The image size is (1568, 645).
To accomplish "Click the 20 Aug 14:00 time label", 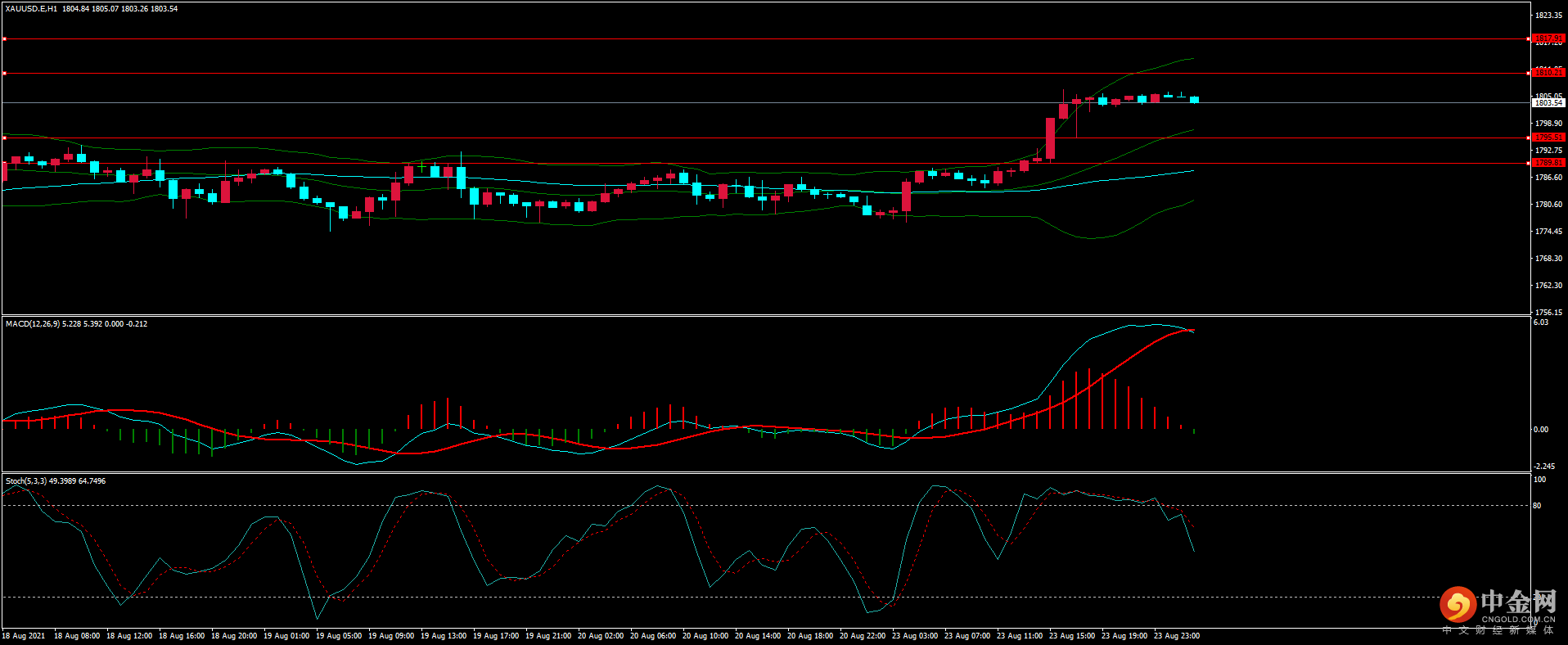I will tap(758, 636).
